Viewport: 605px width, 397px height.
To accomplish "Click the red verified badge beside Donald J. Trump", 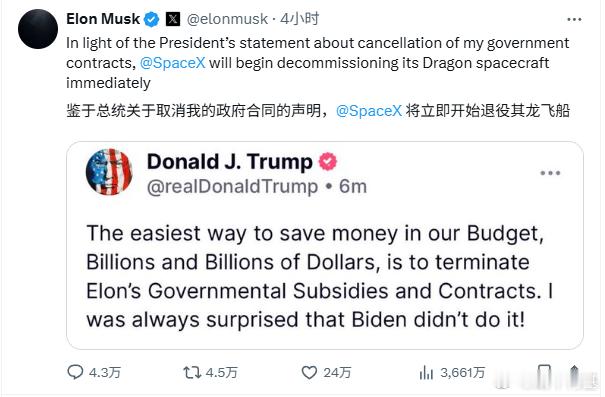I will pos(328,162).
